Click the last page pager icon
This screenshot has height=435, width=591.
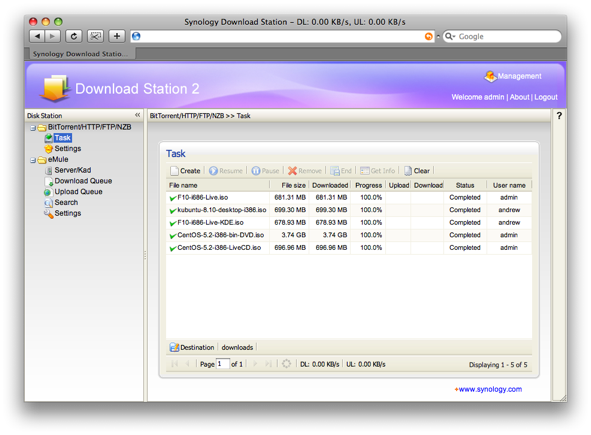[268, 364]
